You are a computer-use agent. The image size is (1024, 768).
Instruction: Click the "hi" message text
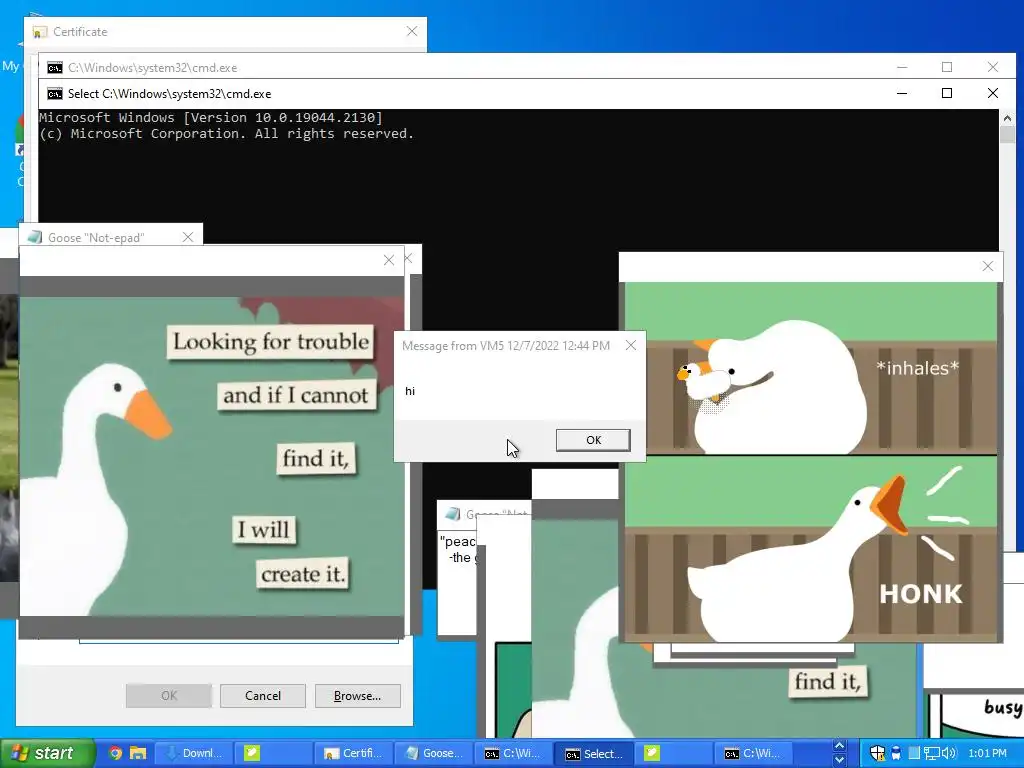[x=410, y=391]
